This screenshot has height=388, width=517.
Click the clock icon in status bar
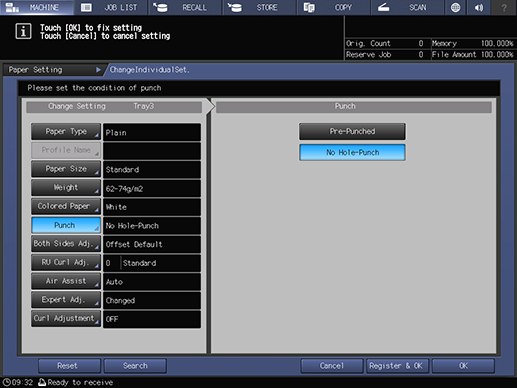click(6, 382)
